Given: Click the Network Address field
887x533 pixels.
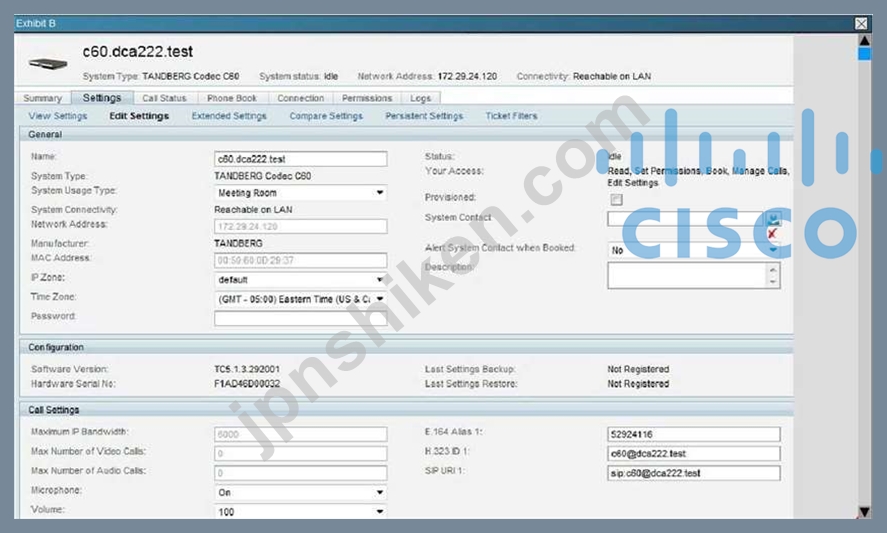Looking at the screenshot, I should coord(300,226).
